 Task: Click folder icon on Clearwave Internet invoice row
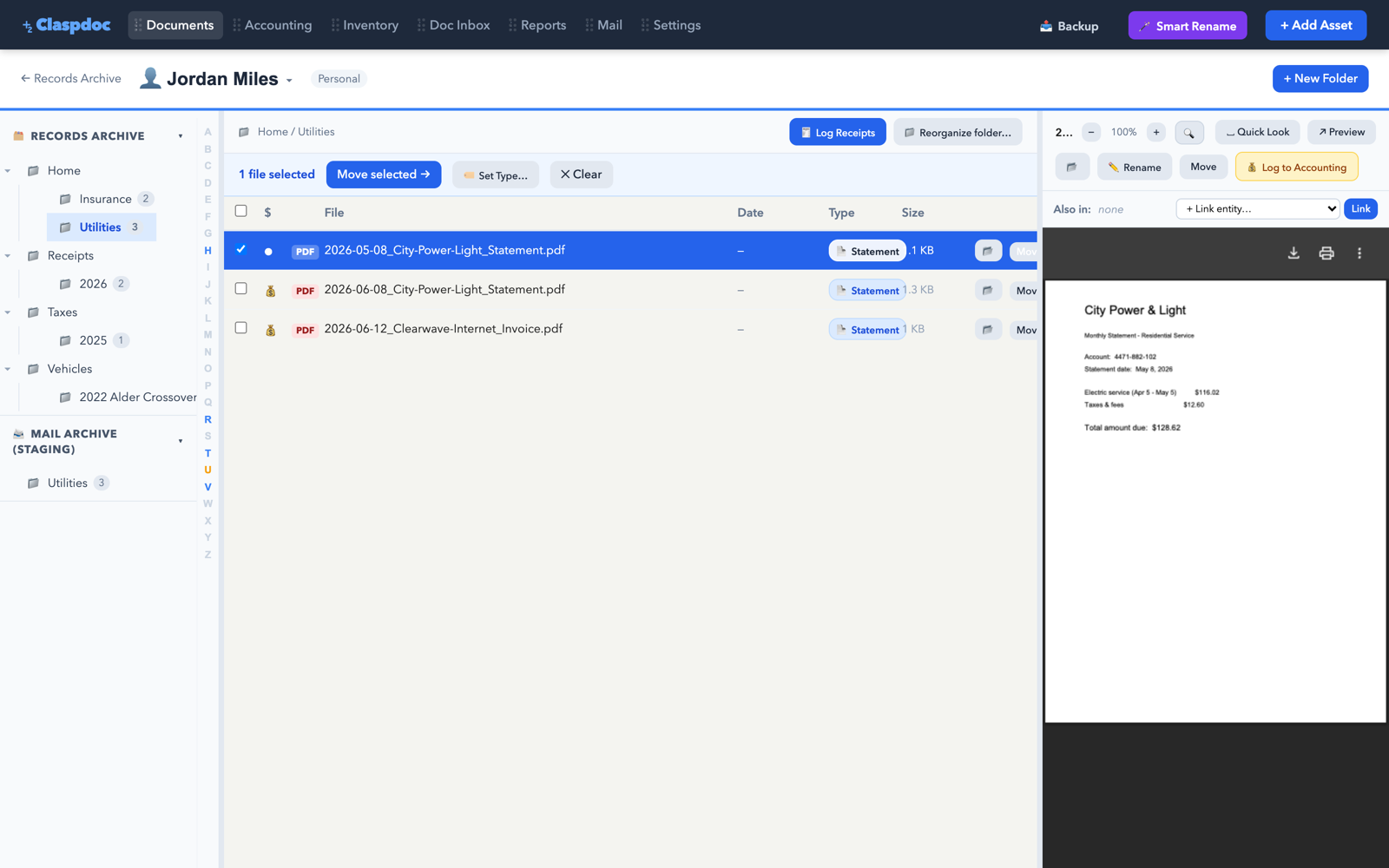[988, 329]
